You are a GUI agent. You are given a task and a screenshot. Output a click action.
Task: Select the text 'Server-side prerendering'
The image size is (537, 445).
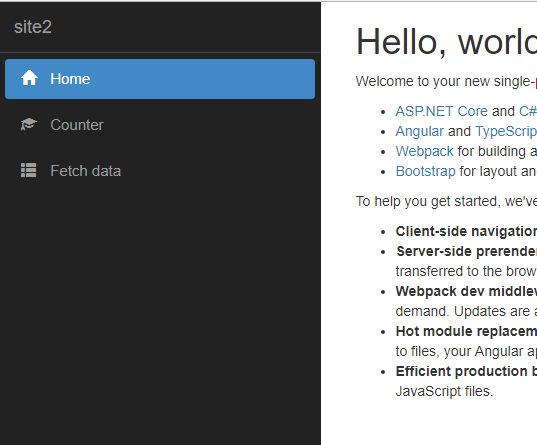pyautogui.click(x=466, y=251)
